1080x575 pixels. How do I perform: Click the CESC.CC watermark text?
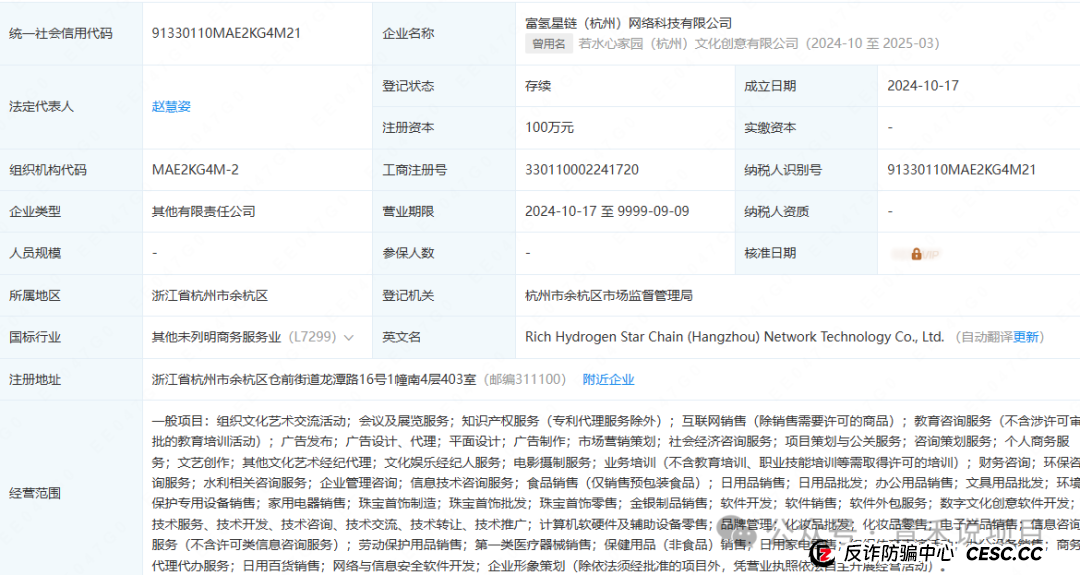coord(1004,553)
